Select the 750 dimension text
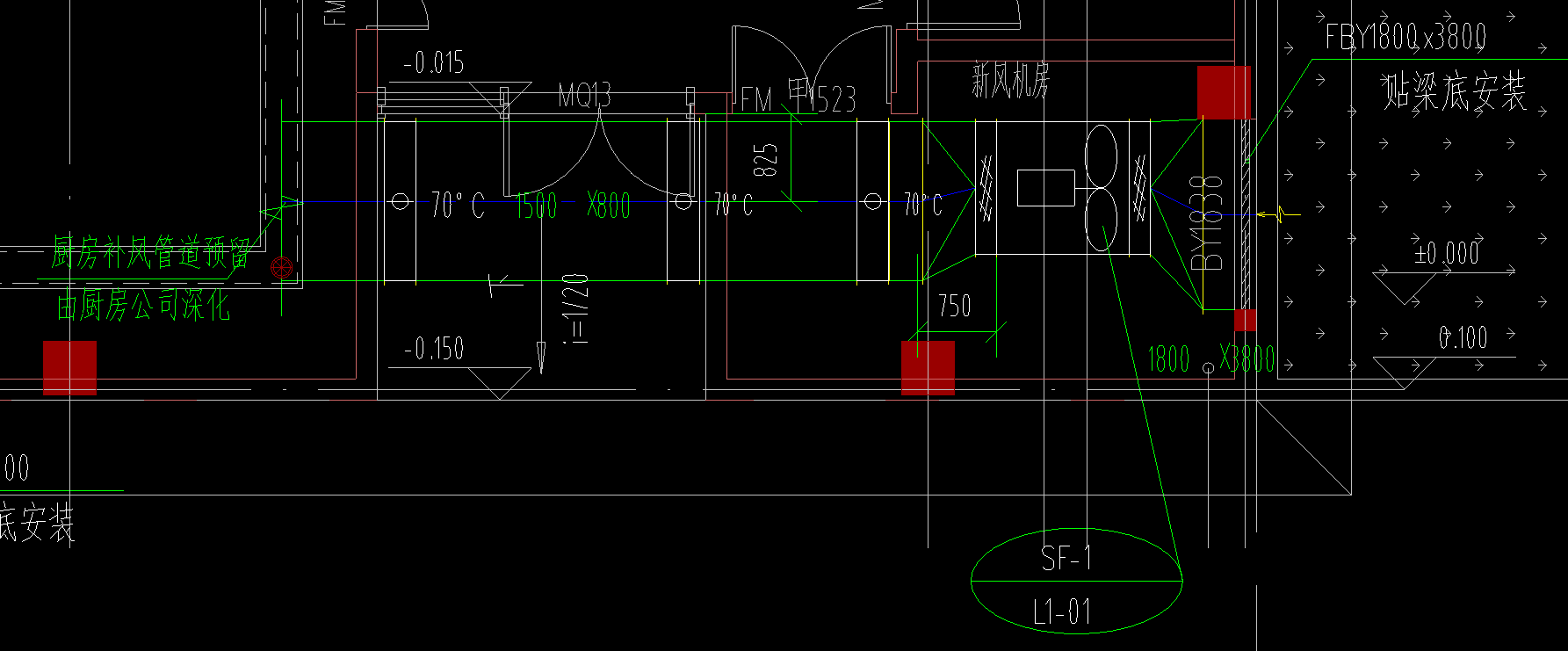Image resolution: width=1568 pixels, height=651 pixels. (x=954, y=307)
